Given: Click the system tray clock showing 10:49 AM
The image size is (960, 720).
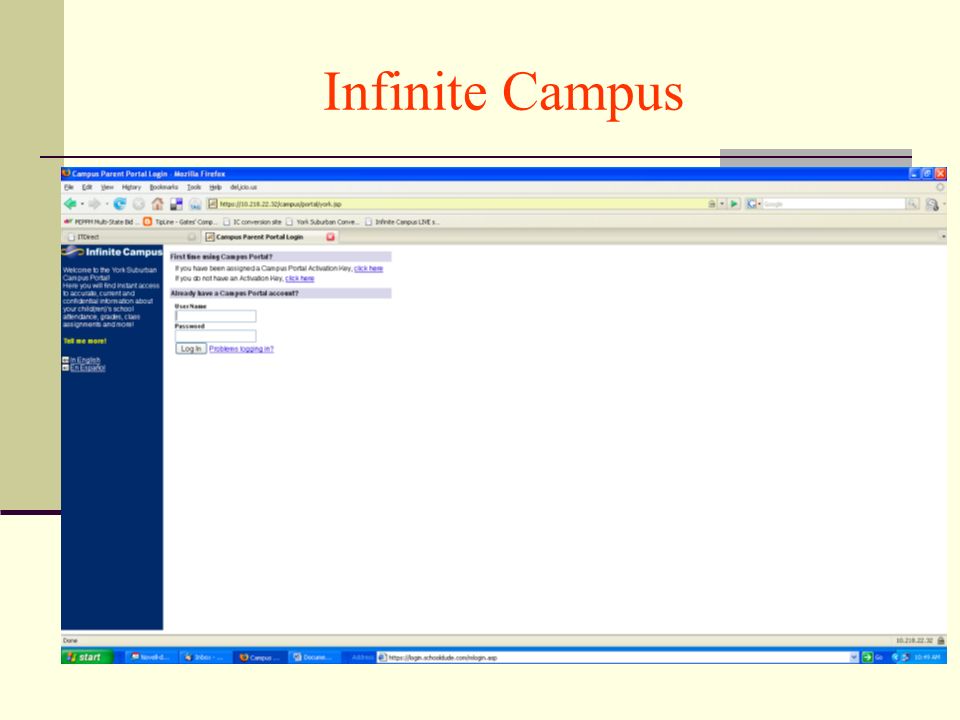Looking at the screenshot, I should pos(926,658).
